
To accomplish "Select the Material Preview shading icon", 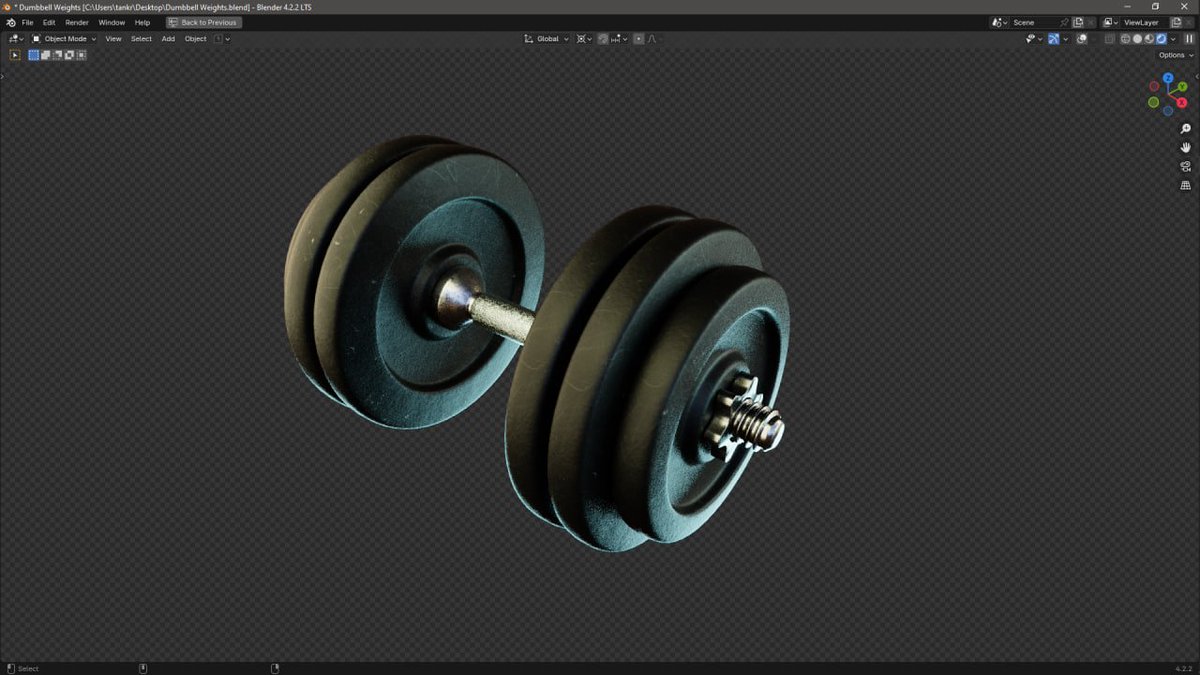I will [x=1149, y=38].
